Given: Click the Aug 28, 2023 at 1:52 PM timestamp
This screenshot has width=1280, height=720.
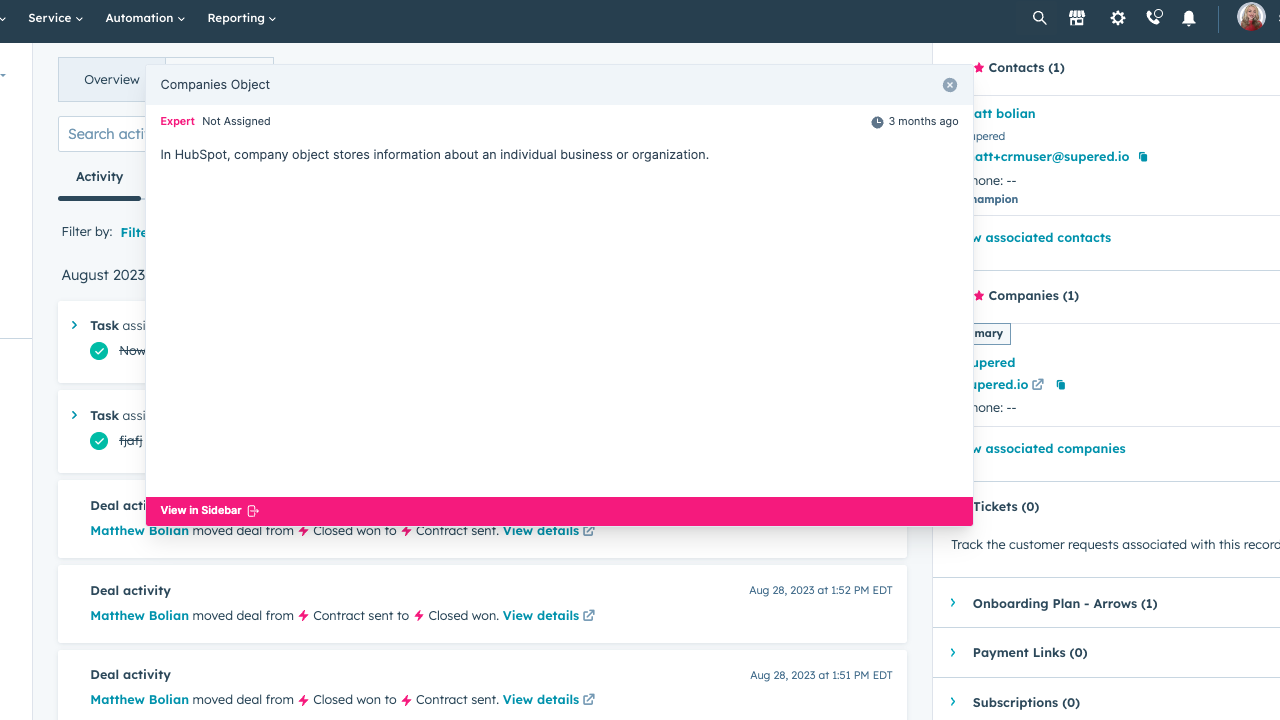Looking at the screenshot, I should click(x=821, y=591).
